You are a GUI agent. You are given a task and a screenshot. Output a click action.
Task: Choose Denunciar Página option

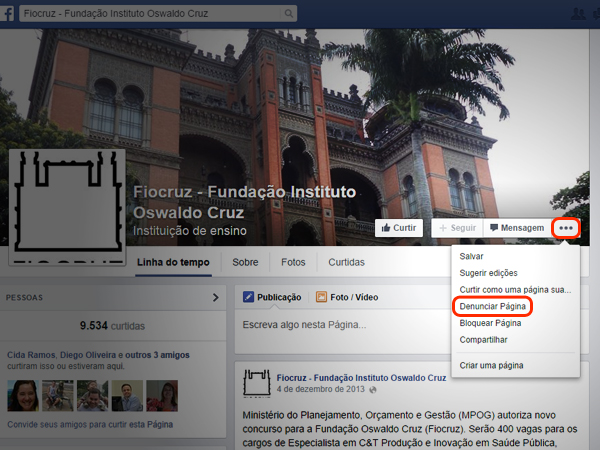point(492,307)
